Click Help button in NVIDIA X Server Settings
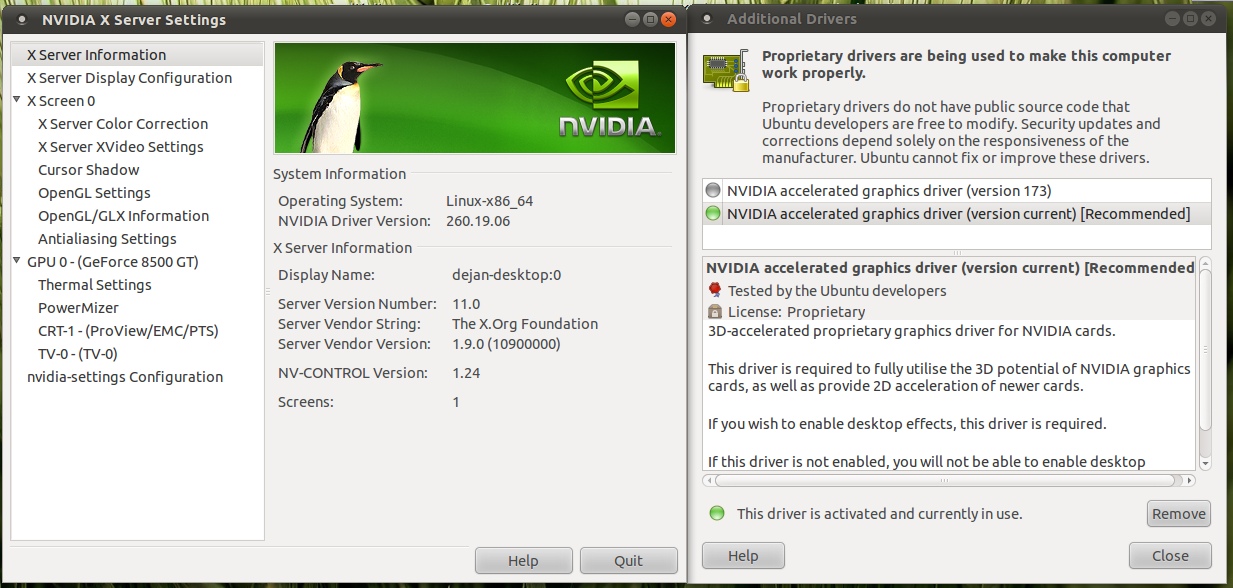 click(x=523, y=561)
